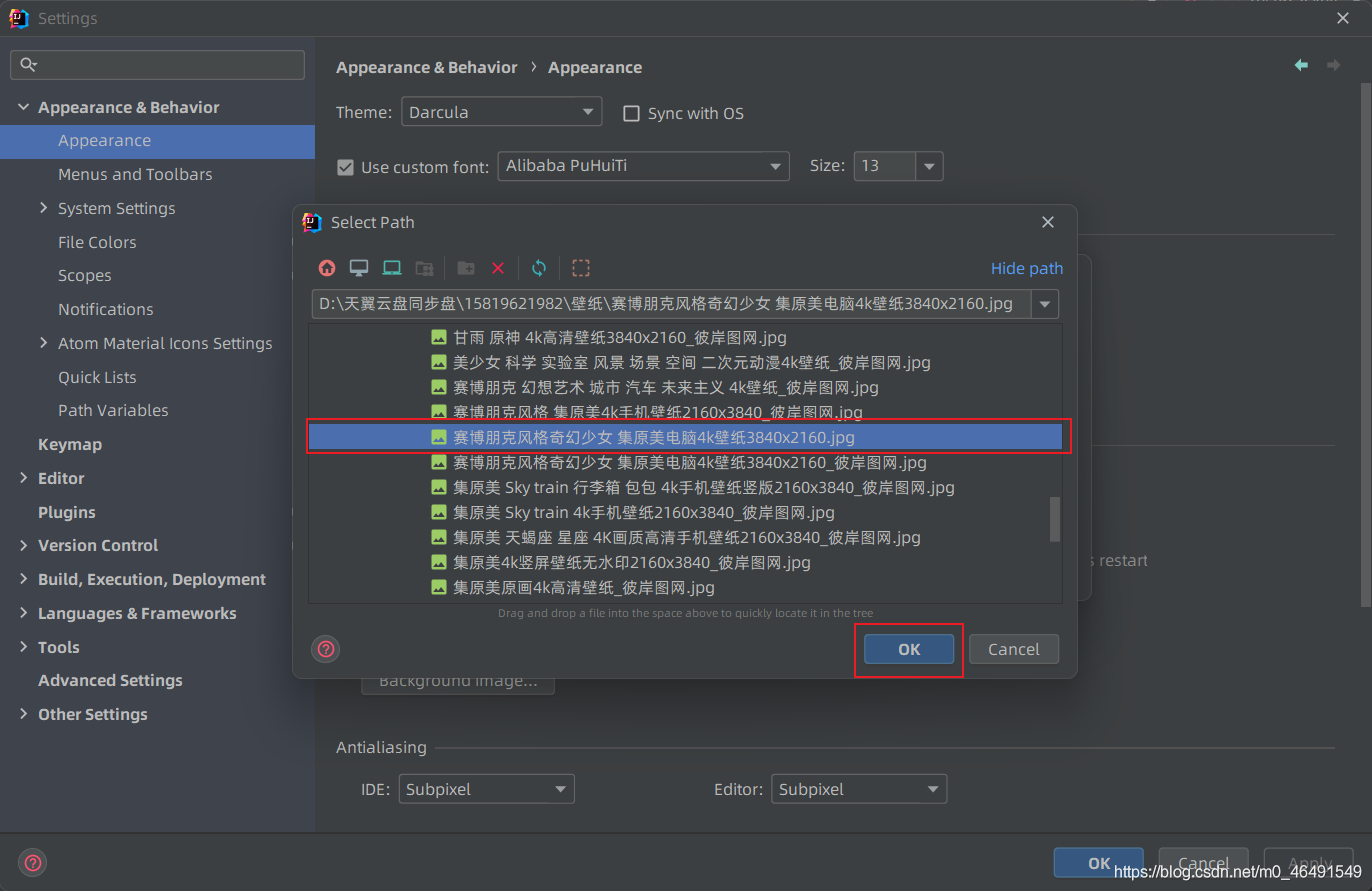The height and width of the screenshot is (891, 1372).
Task: Toggle show hidden files and directories icon
Action: pos(581,268)
